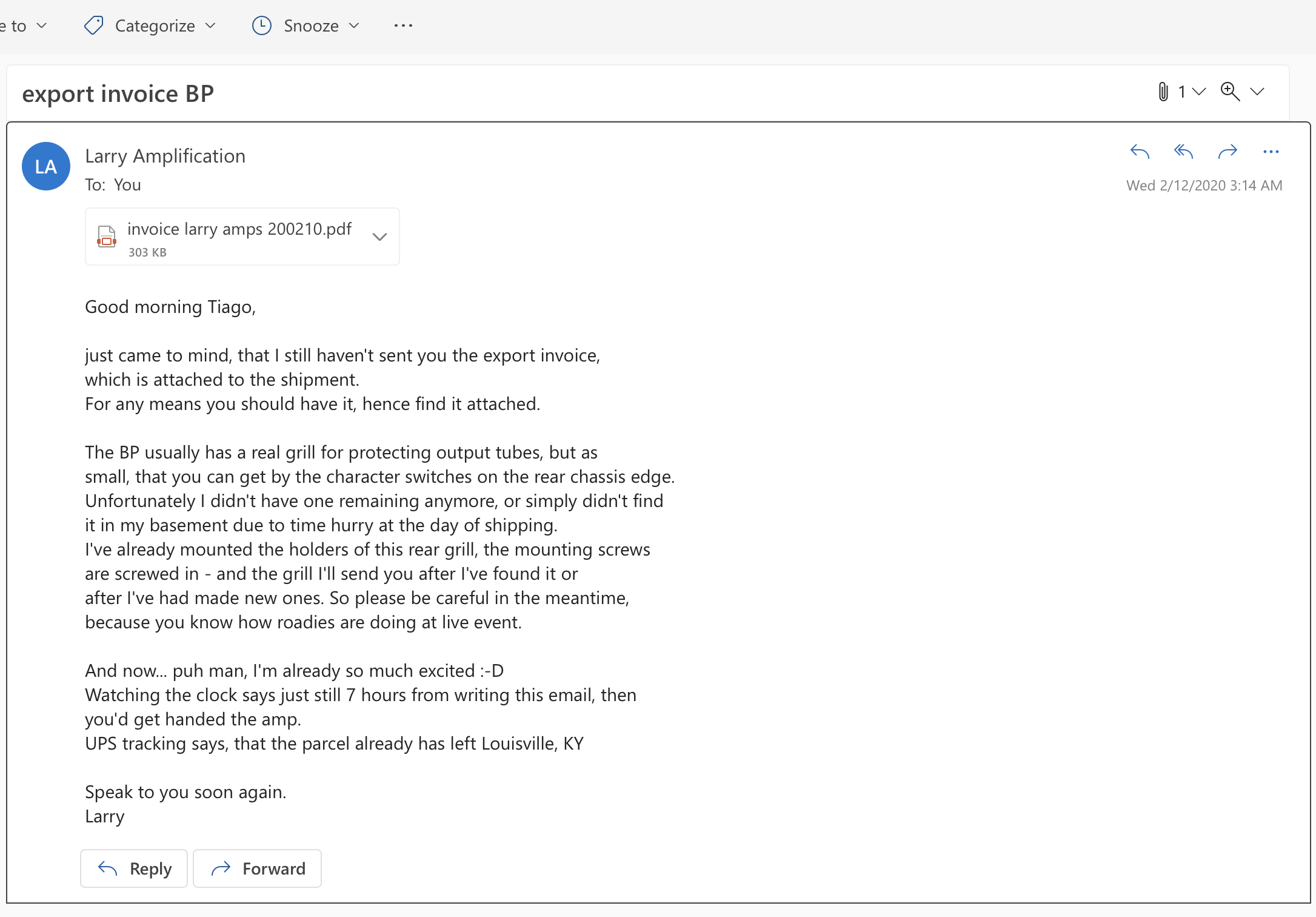Open the invoice PDF attachment dropdown arrow
Viewport: 1316px width, 917px height.
click(x=380, y=237)
